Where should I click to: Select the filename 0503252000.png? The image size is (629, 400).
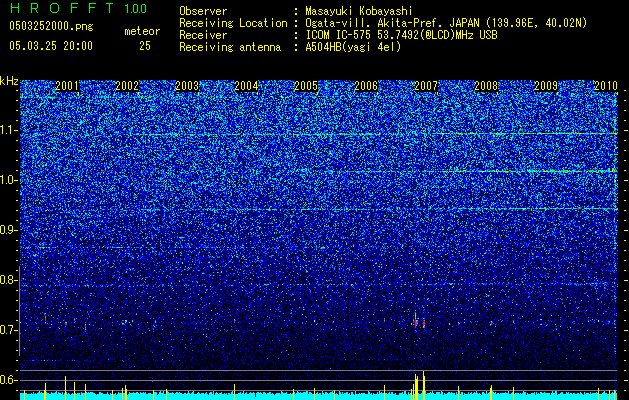click(51, 26)
